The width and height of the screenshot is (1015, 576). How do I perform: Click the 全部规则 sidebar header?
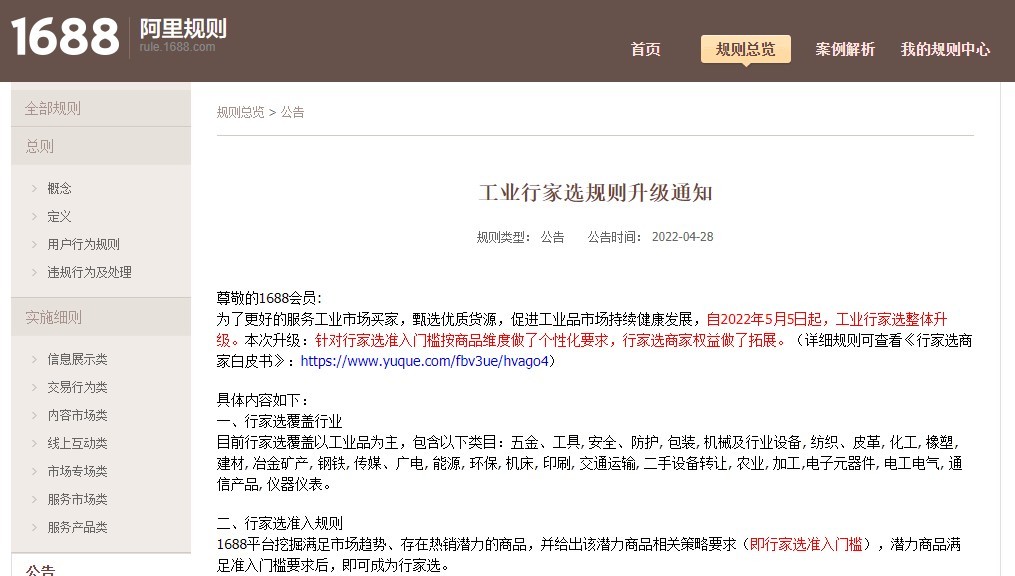101,108
